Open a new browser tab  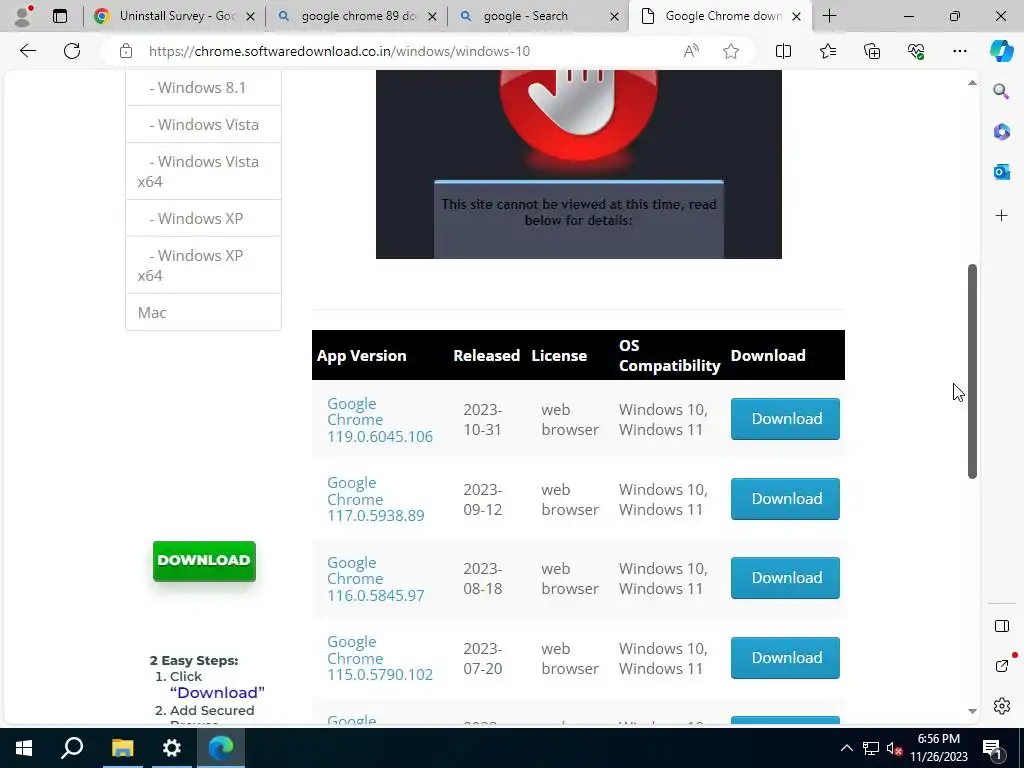[x=829, y=16]
